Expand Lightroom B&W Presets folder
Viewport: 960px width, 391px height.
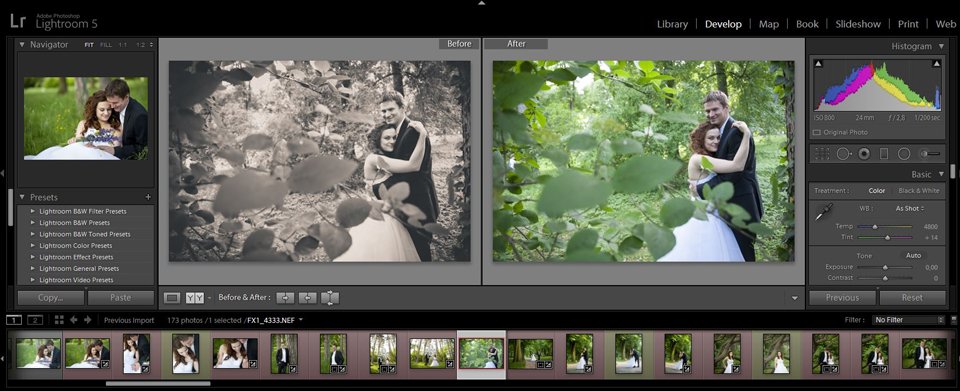pyautogui.click(x=33, y=223)
